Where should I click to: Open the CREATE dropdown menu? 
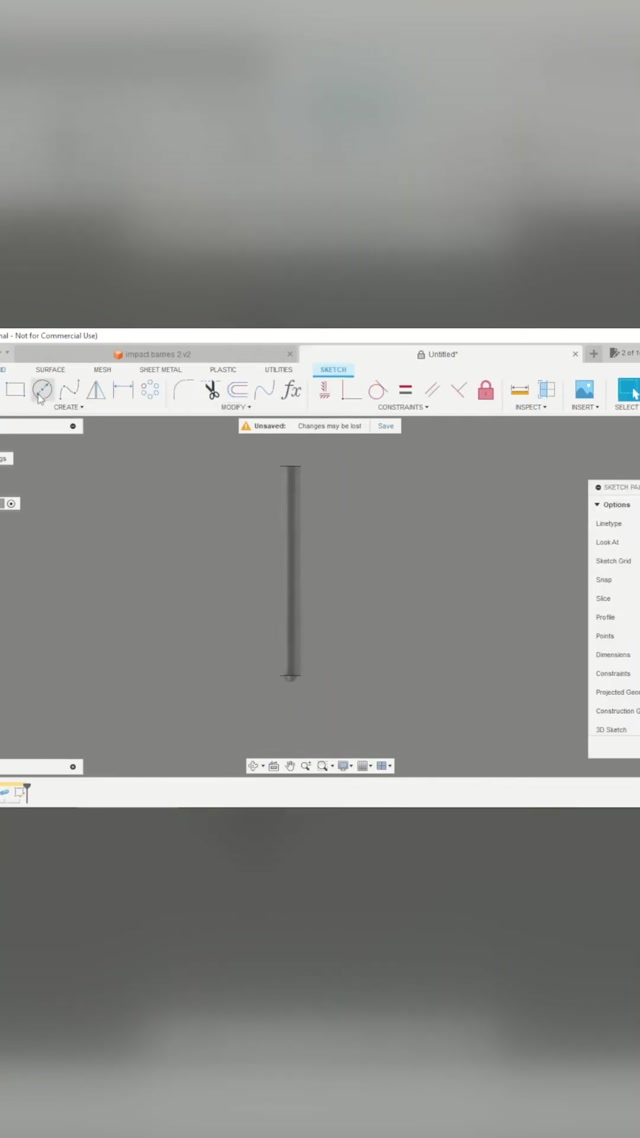[68, 407]
